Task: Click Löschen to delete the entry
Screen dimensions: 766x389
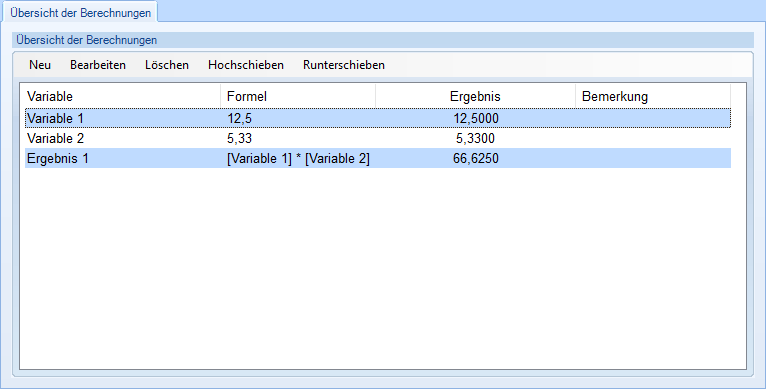Action: (x=167, y=65)
